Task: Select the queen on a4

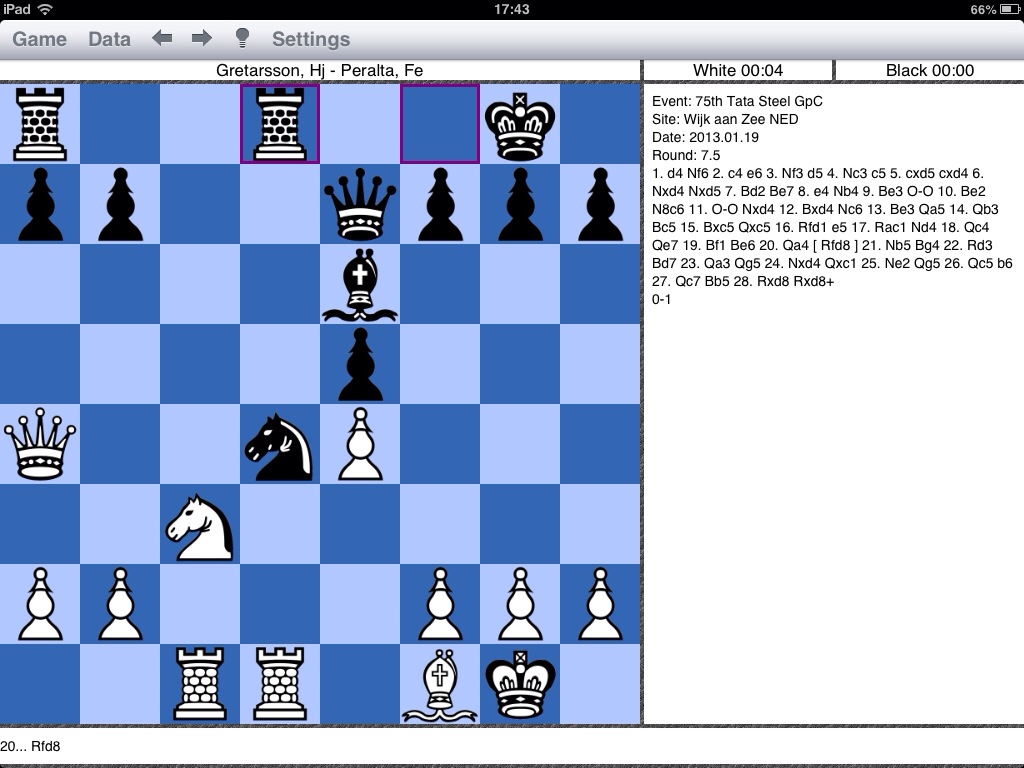Action: [x=40, y=444]
